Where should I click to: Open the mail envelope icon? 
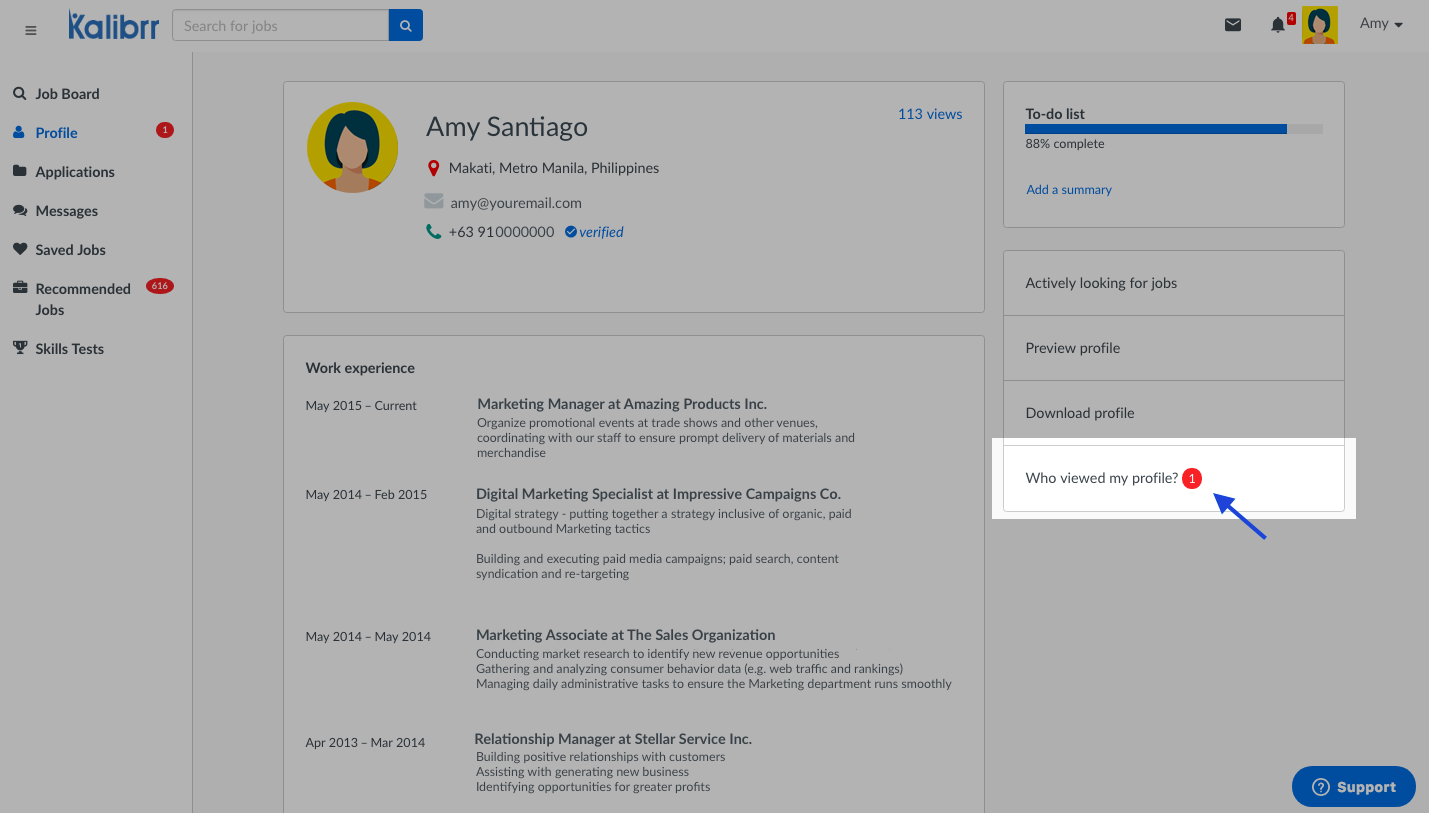[1233, 25]
